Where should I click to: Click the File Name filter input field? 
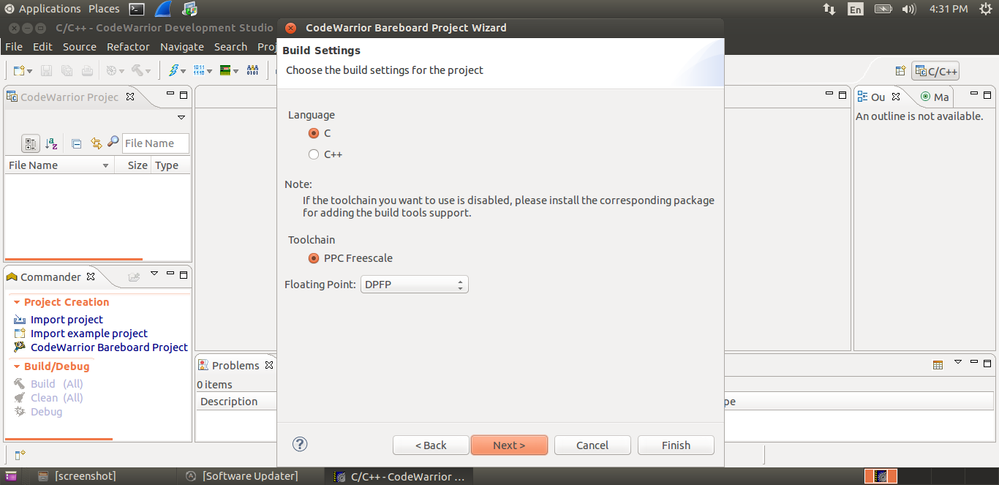click(155, 143)
